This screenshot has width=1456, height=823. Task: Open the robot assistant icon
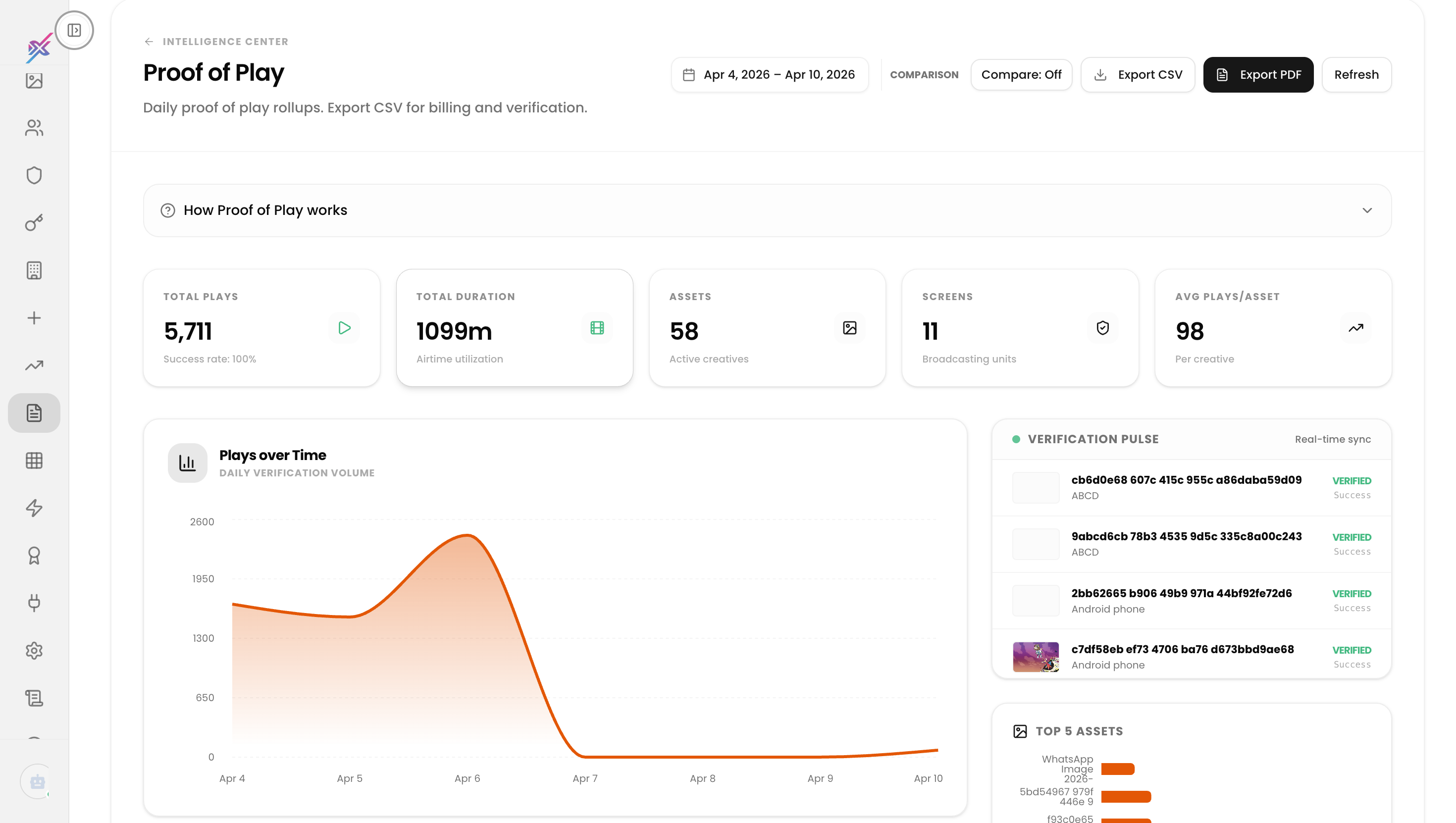[x=37, y=782]
